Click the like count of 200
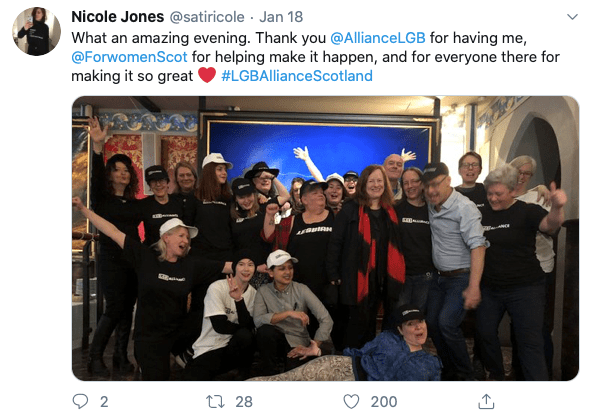This screenshot has width=591, height=418. tap(384, 402)
